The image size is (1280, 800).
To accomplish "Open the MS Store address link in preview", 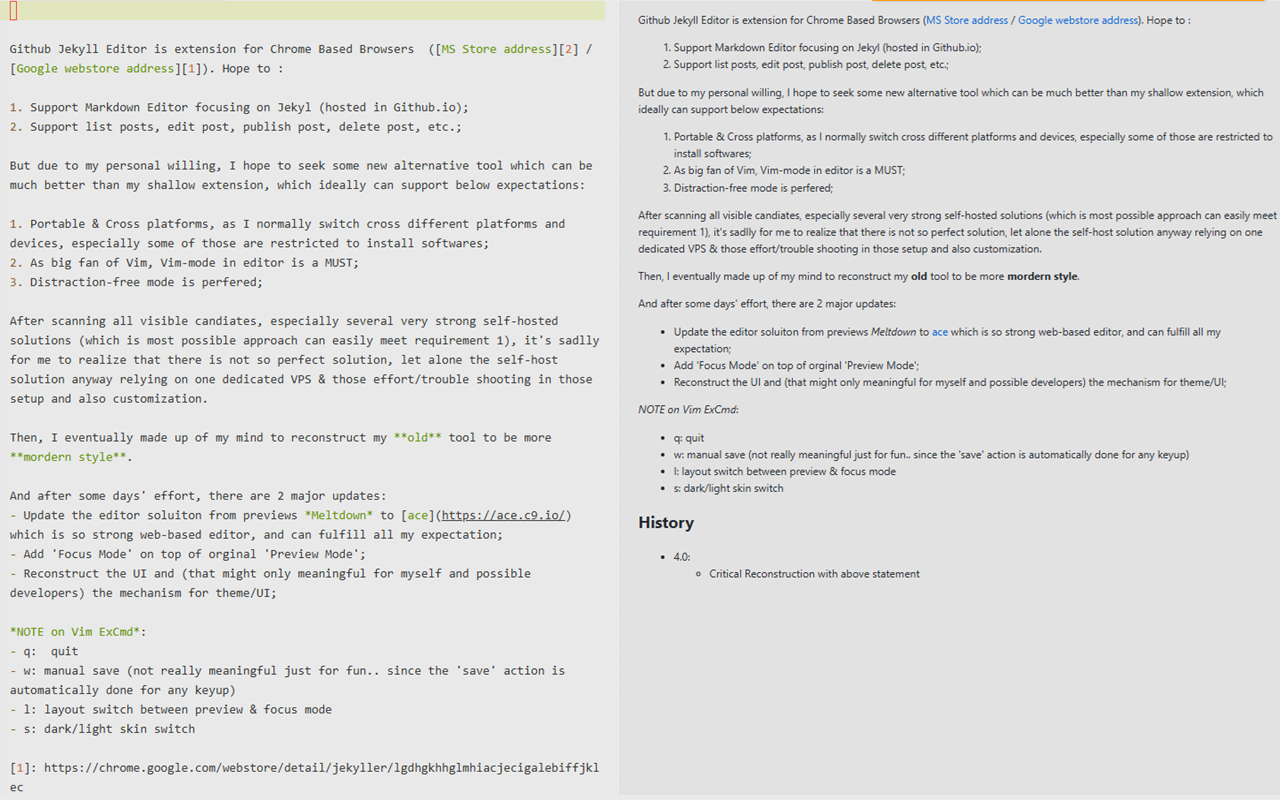I will (x=966, y=19).
